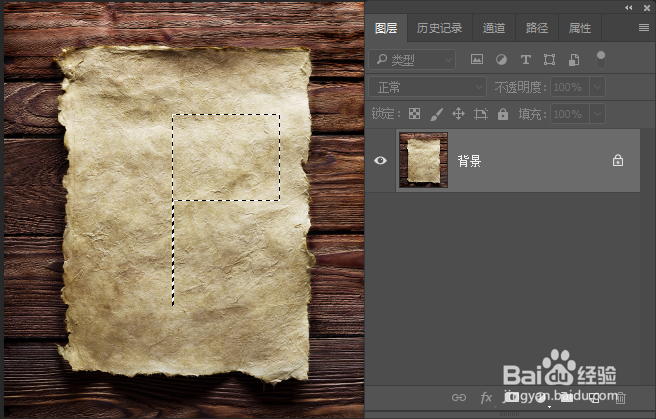Click the link layers icon
This screenshot has width=656, height=419.
click(x=459, y=397)
